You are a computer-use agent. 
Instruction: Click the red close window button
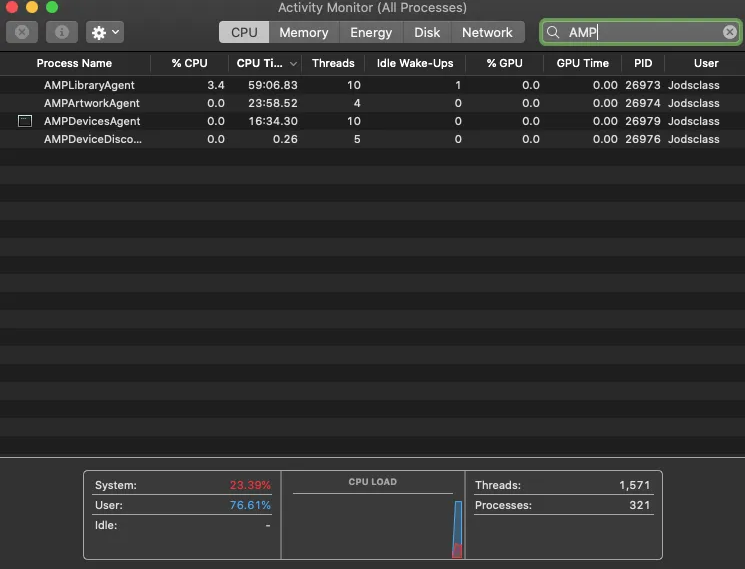tap(12, 7)
